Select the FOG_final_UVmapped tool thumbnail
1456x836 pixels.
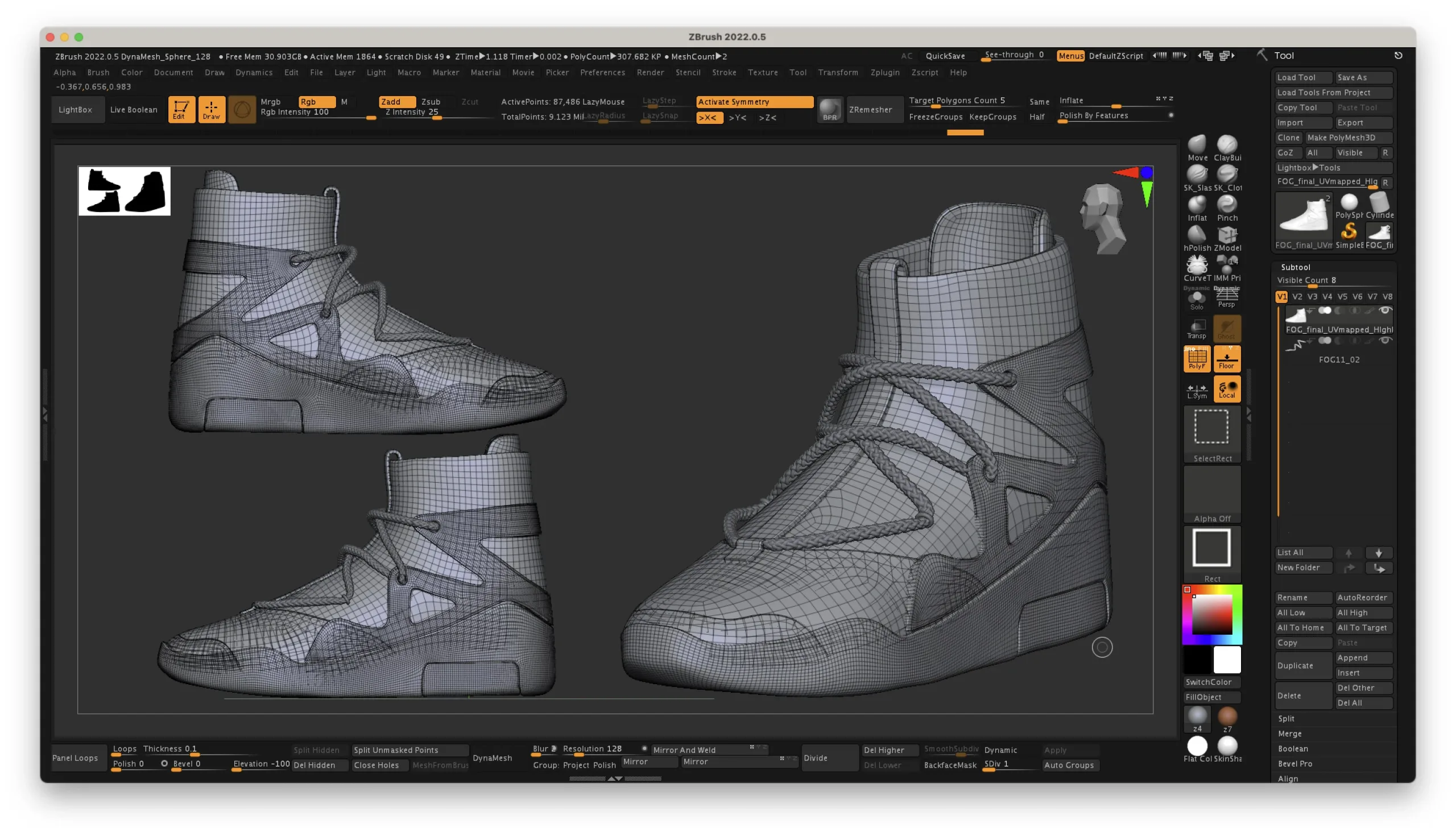click(x=1302, y=218)
